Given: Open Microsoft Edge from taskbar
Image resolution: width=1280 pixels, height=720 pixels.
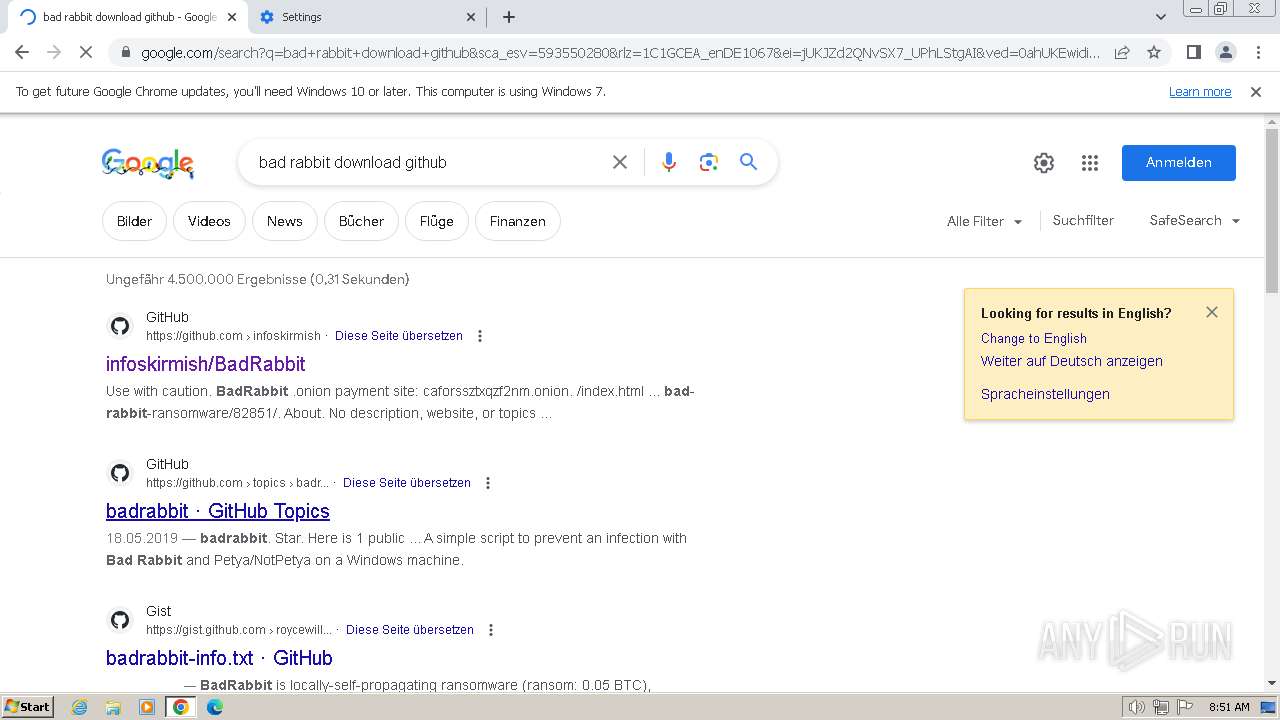Looking at the screenshot, I should tap(215, 707).
